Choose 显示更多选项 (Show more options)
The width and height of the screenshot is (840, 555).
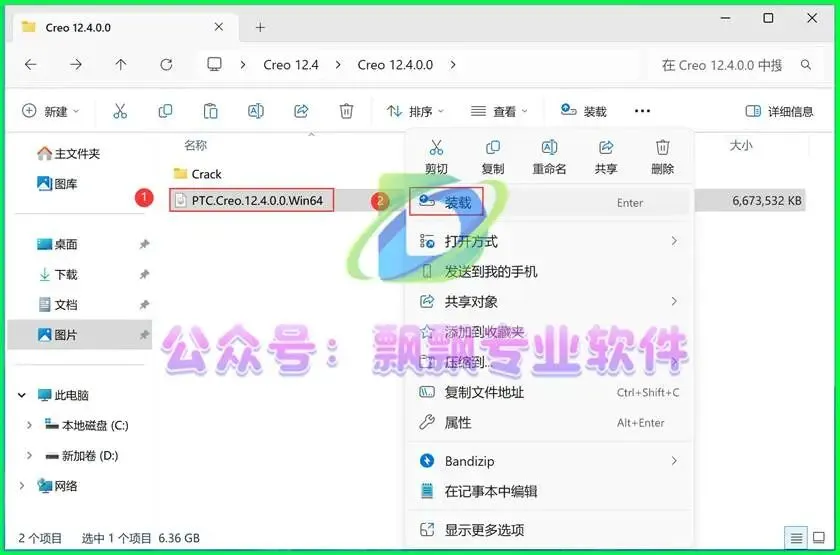[549, 530]
